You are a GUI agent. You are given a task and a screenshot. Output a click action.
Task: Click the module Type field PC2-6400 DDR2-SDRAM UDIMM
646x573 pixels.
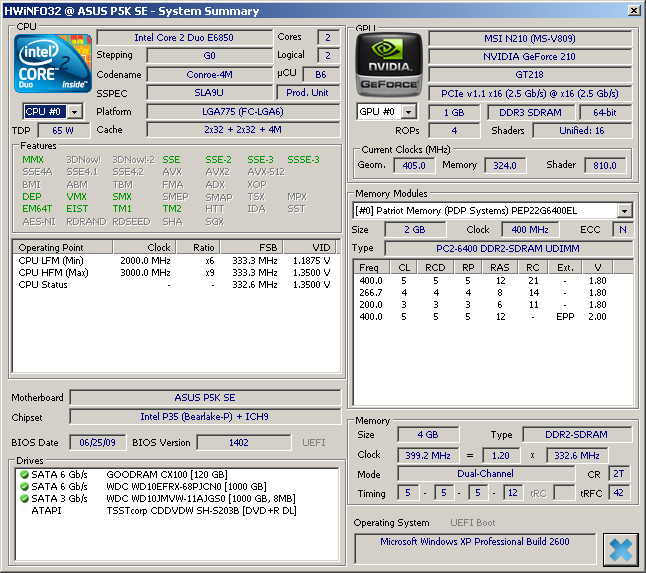[508, 249]
